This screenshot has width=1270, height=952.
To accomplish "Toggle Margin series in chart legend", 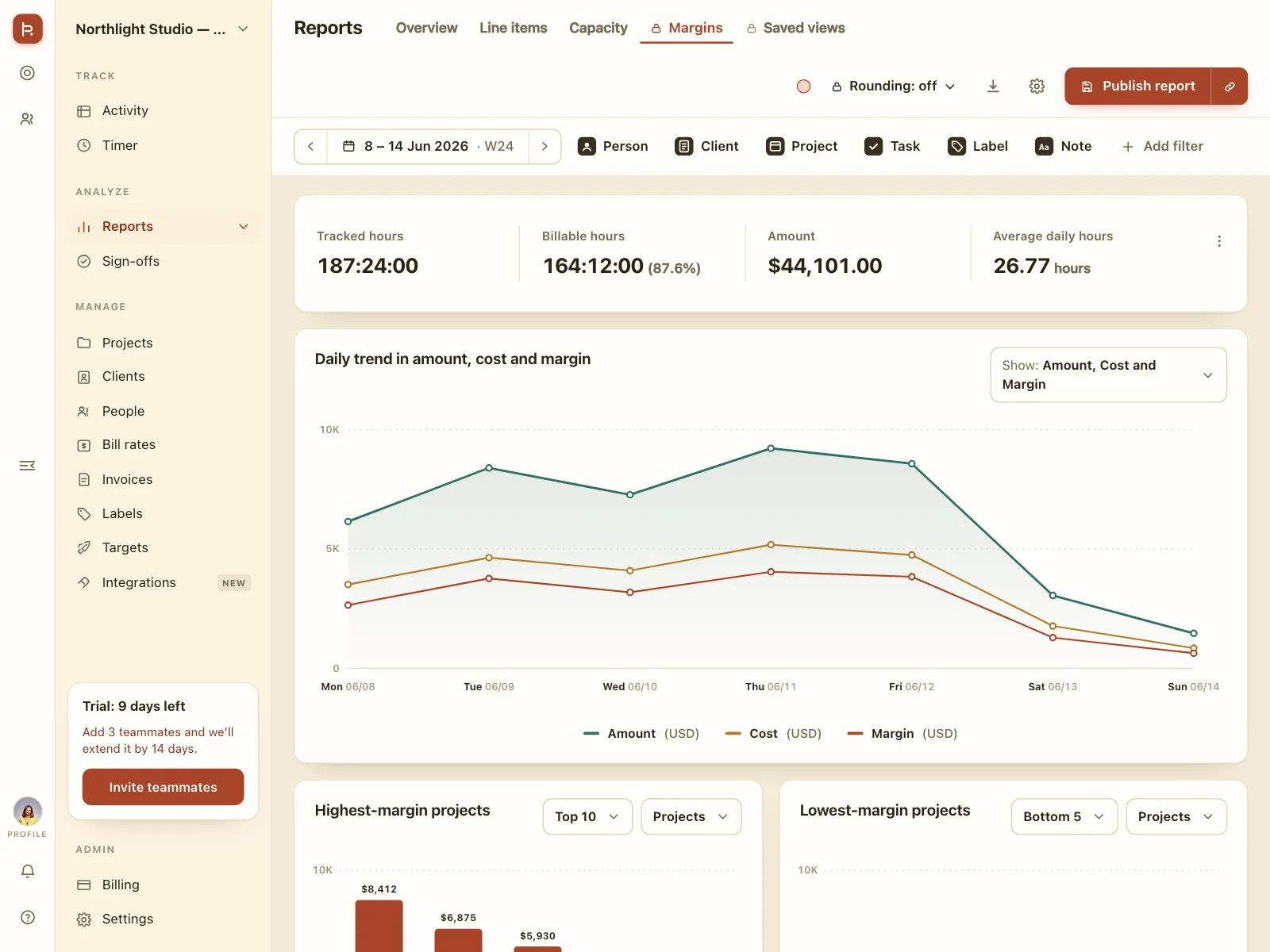I will [902, 734].
